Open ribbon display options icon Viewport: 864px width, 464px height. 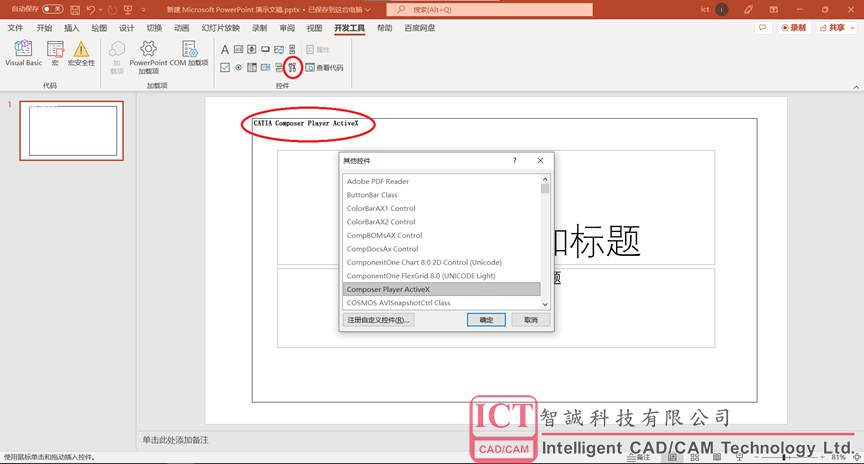(x=774, y=9)
